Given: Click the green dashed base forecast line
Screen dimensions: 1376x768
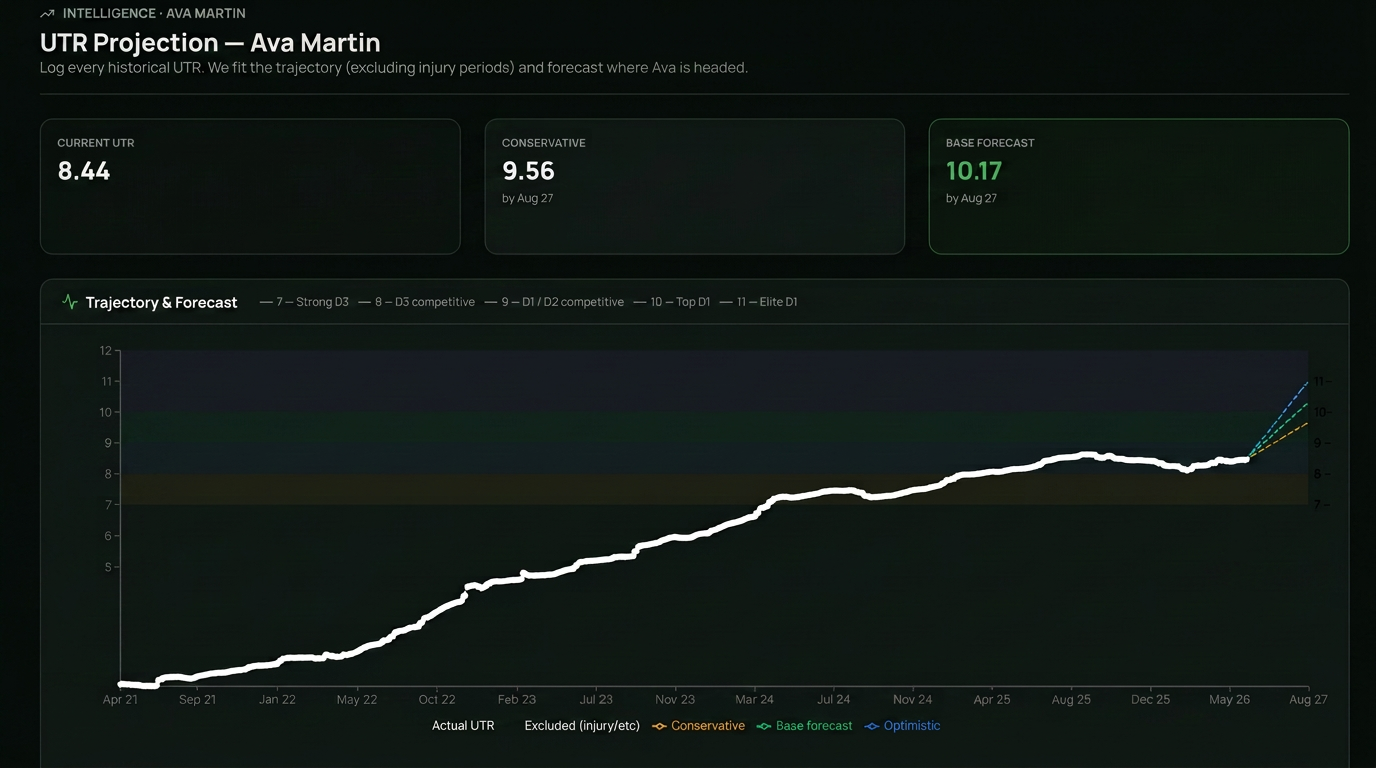Looking at the screenshot, I should [1279, 429].
